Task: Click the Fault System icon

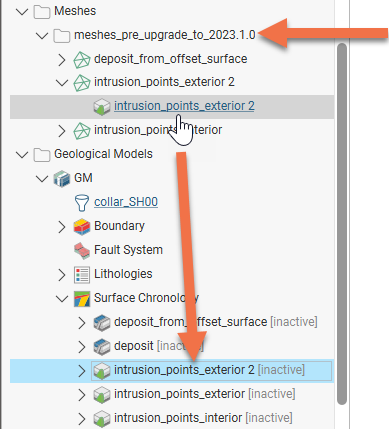Action: click(x=82, y=251)
